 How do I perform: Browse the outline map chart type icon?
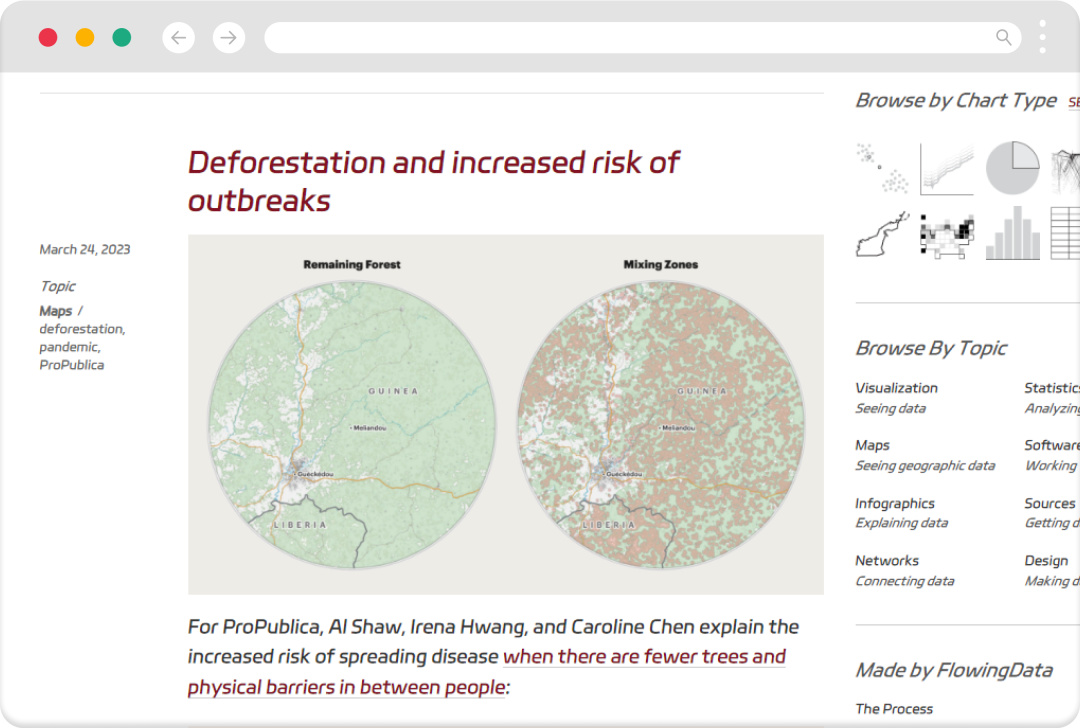[881, 235]
